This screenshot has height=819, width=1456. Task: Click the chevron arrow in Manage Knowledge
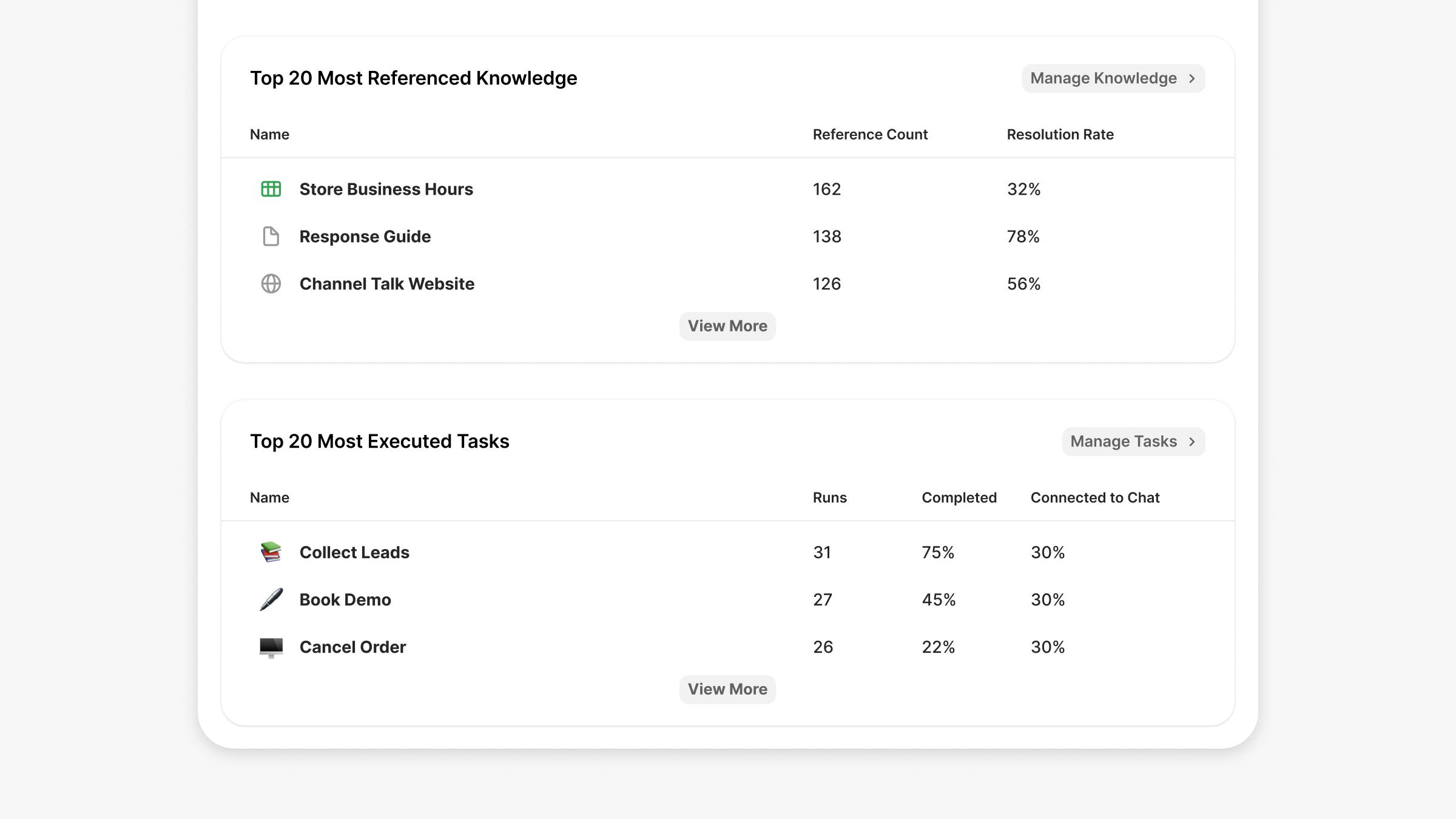coord(1191,79)
